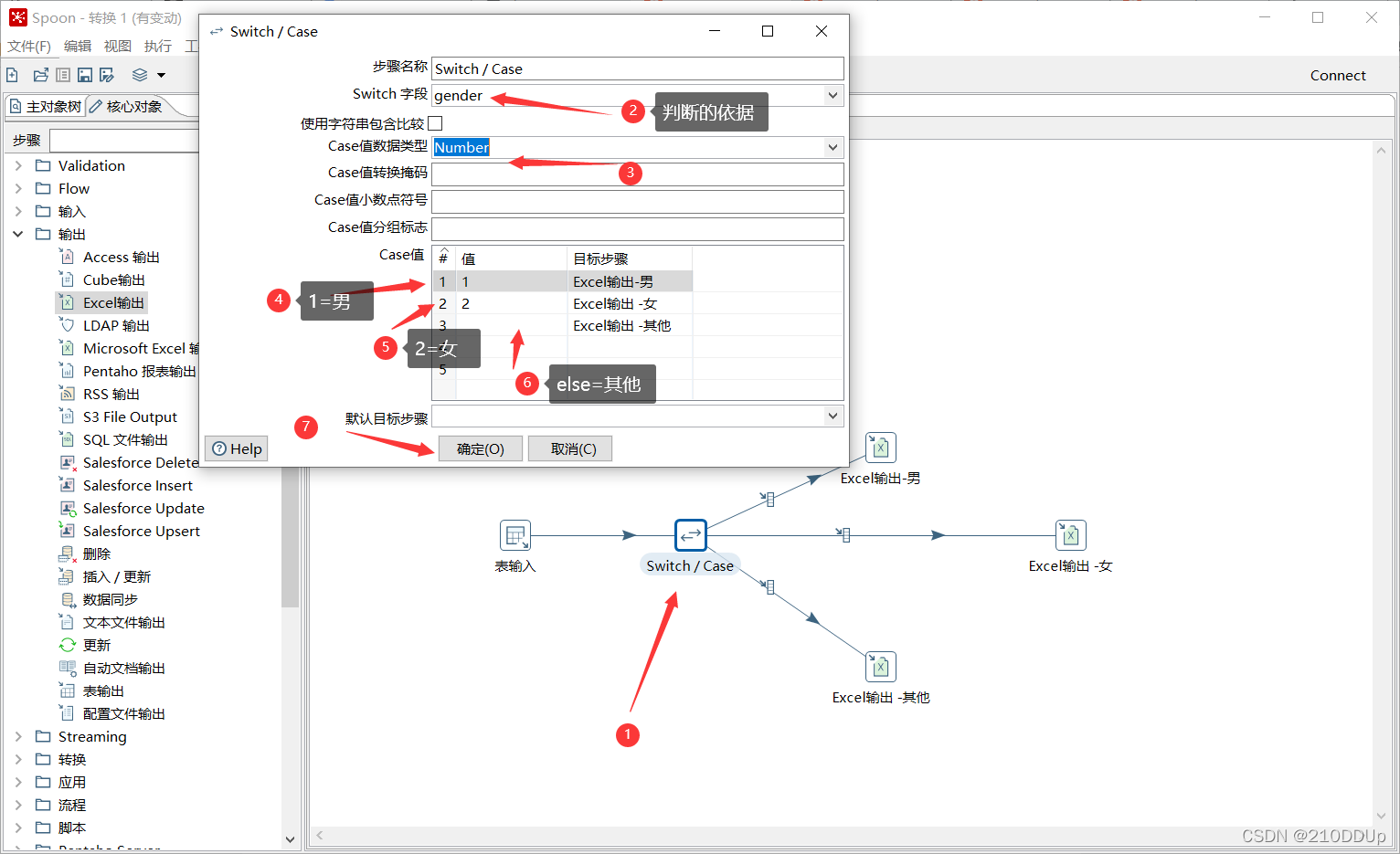Open the Switch 字段 dropdown
Viewport: 1400px width, 854px height.
click(x=832, y=95)
